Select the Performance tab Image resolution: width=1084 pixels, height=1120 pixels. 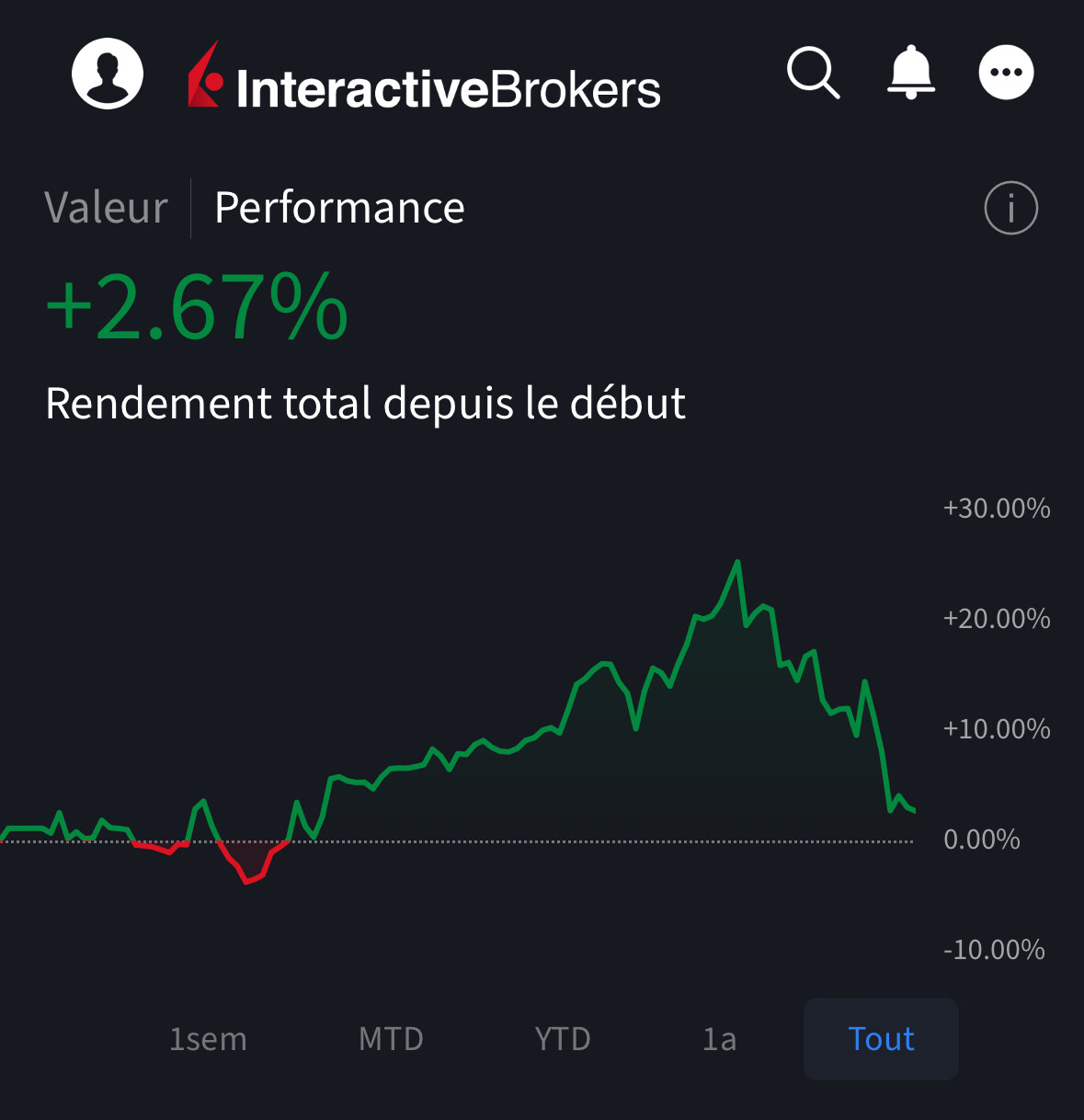click(x=339, y=208)
